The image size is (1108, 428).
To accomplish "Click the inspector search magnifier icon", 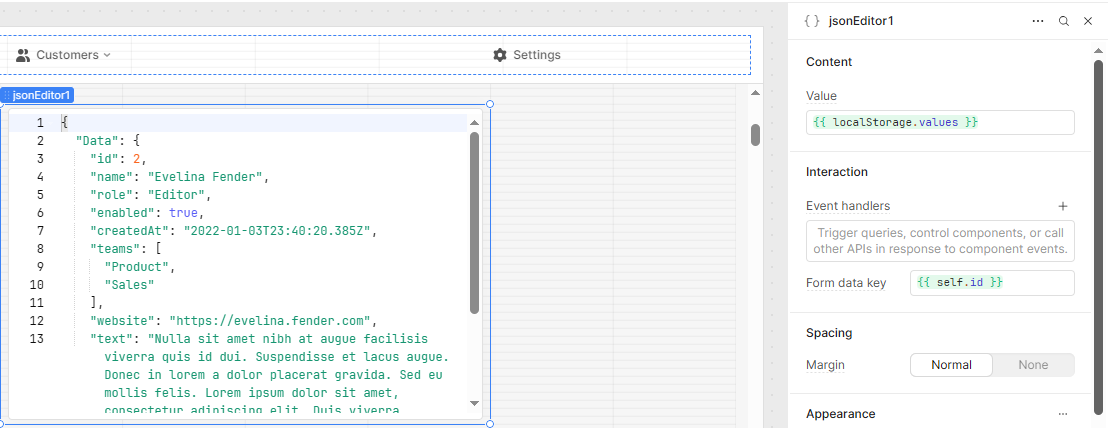I will click(x=1064, y=20).
